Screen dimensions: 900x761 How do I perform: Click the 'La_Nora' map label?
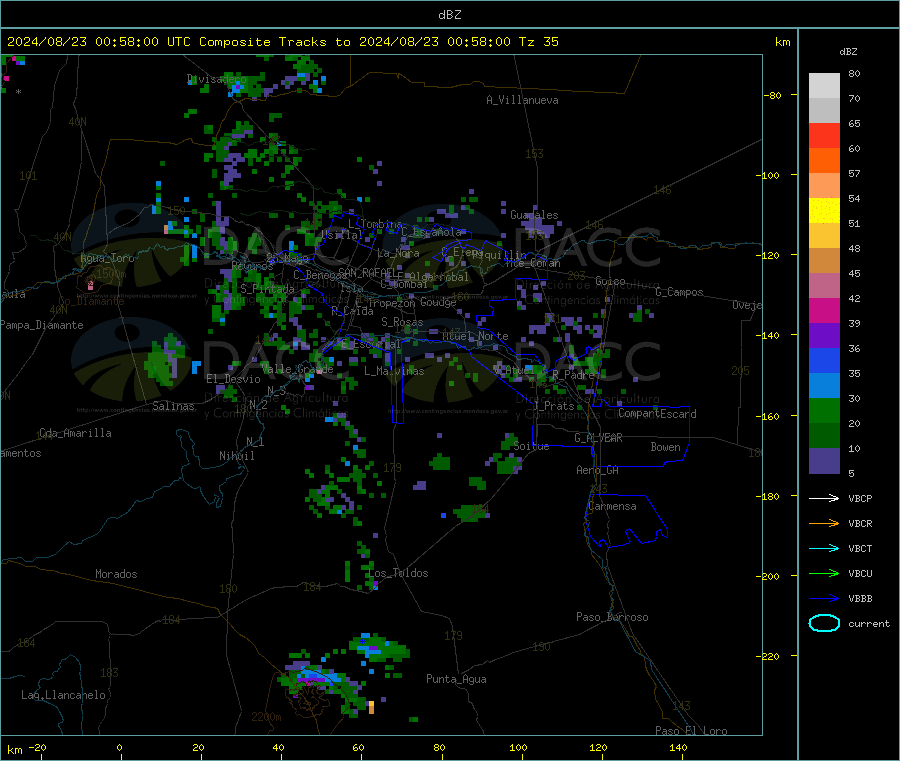click(x=398, y=253)
